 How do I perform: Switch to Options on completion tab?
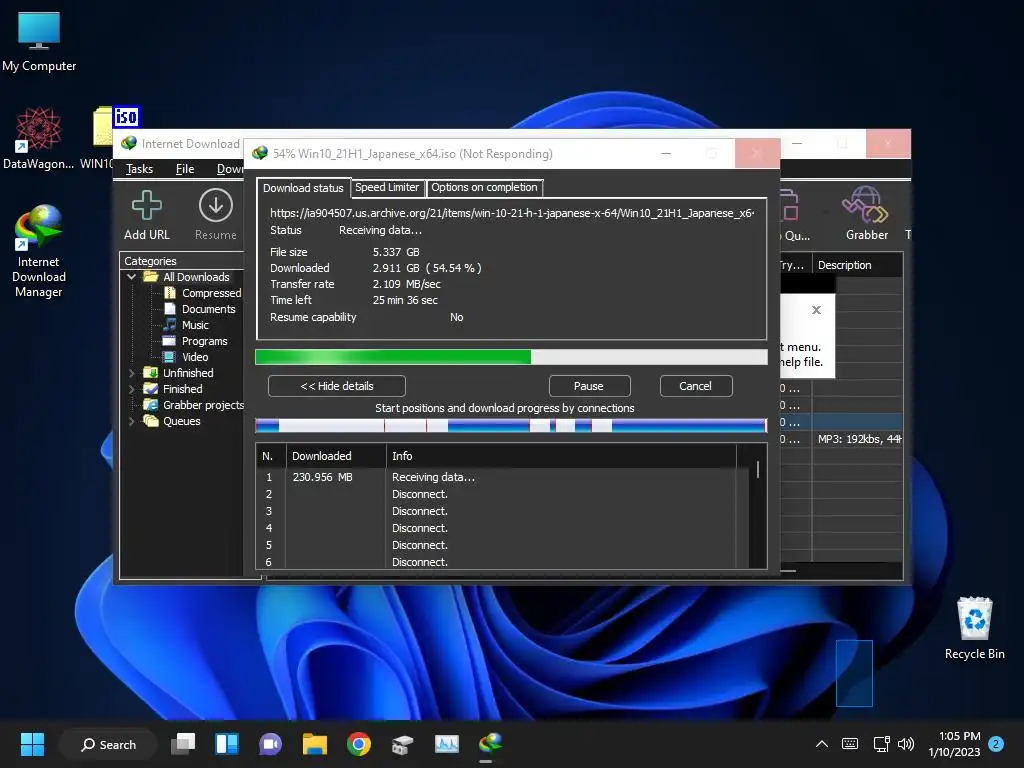[x=484, y=187]
